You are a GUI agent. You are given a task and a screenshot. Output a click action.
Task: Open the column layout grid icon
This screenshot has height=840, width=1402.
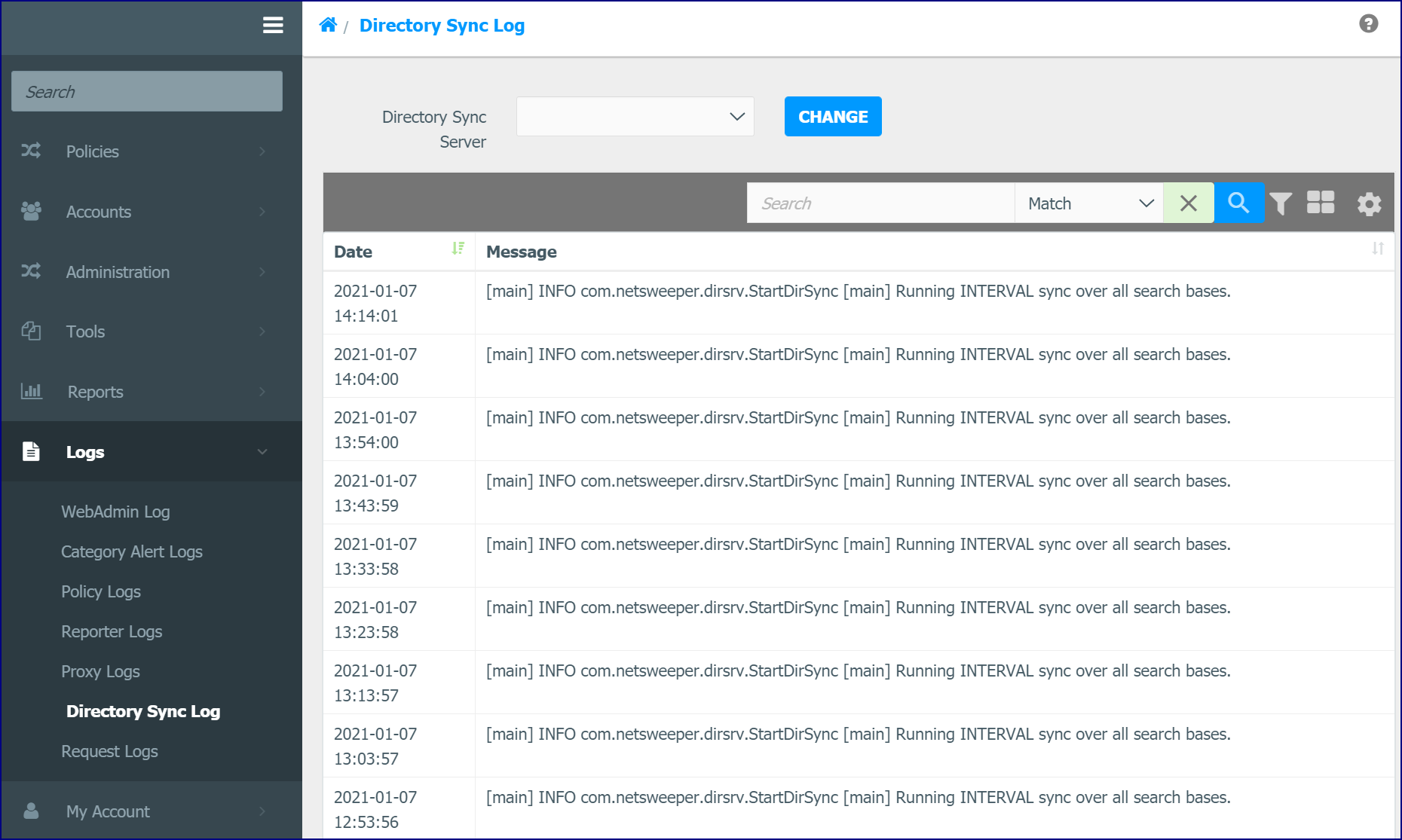1321,203
